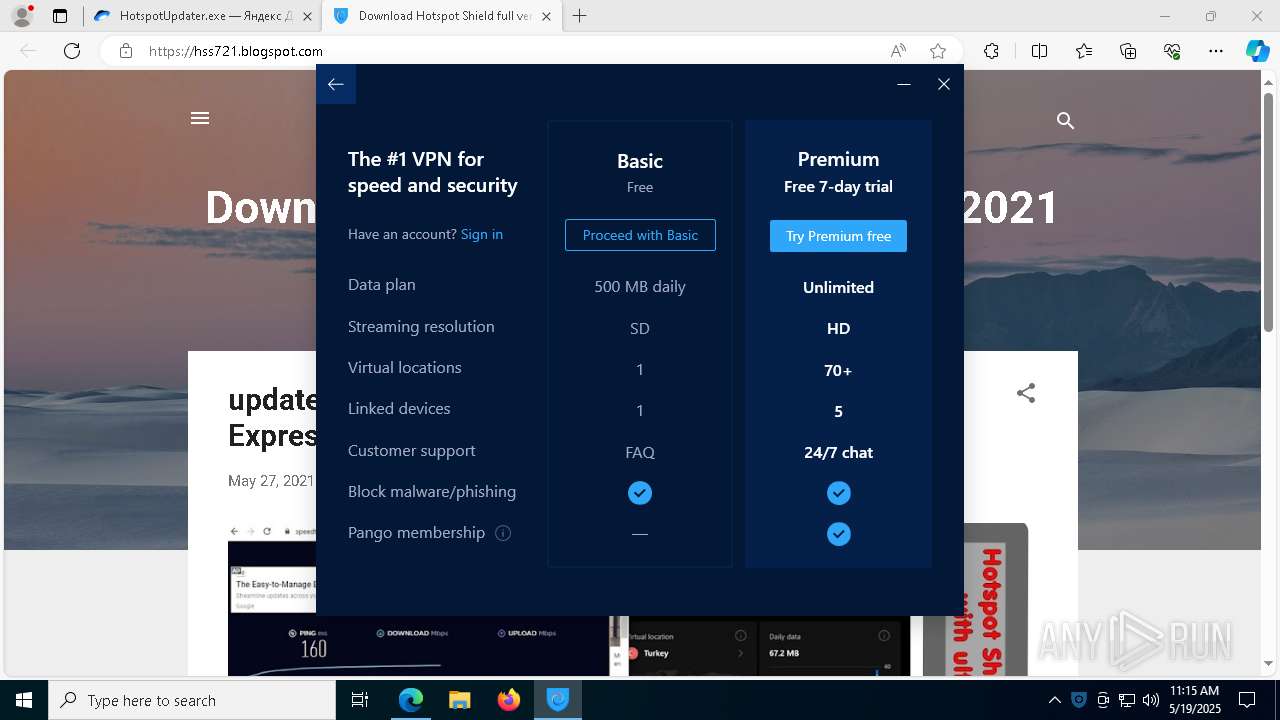Click 'Block malware/phishing' label
This screenshot has width=1280, height=720.
point(432,492)
